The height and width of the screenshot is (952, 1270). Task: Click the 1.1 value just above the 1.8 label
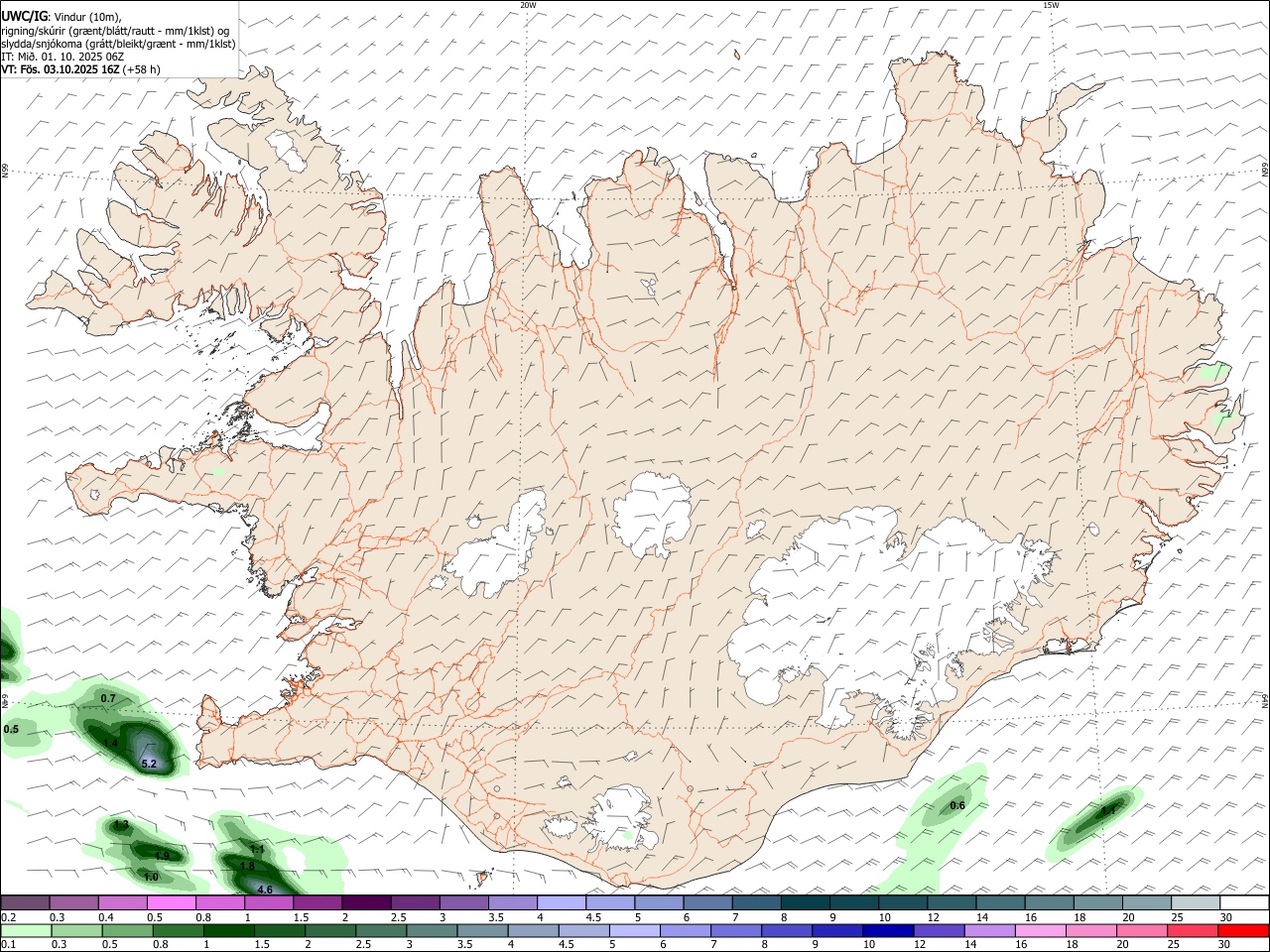257,849
